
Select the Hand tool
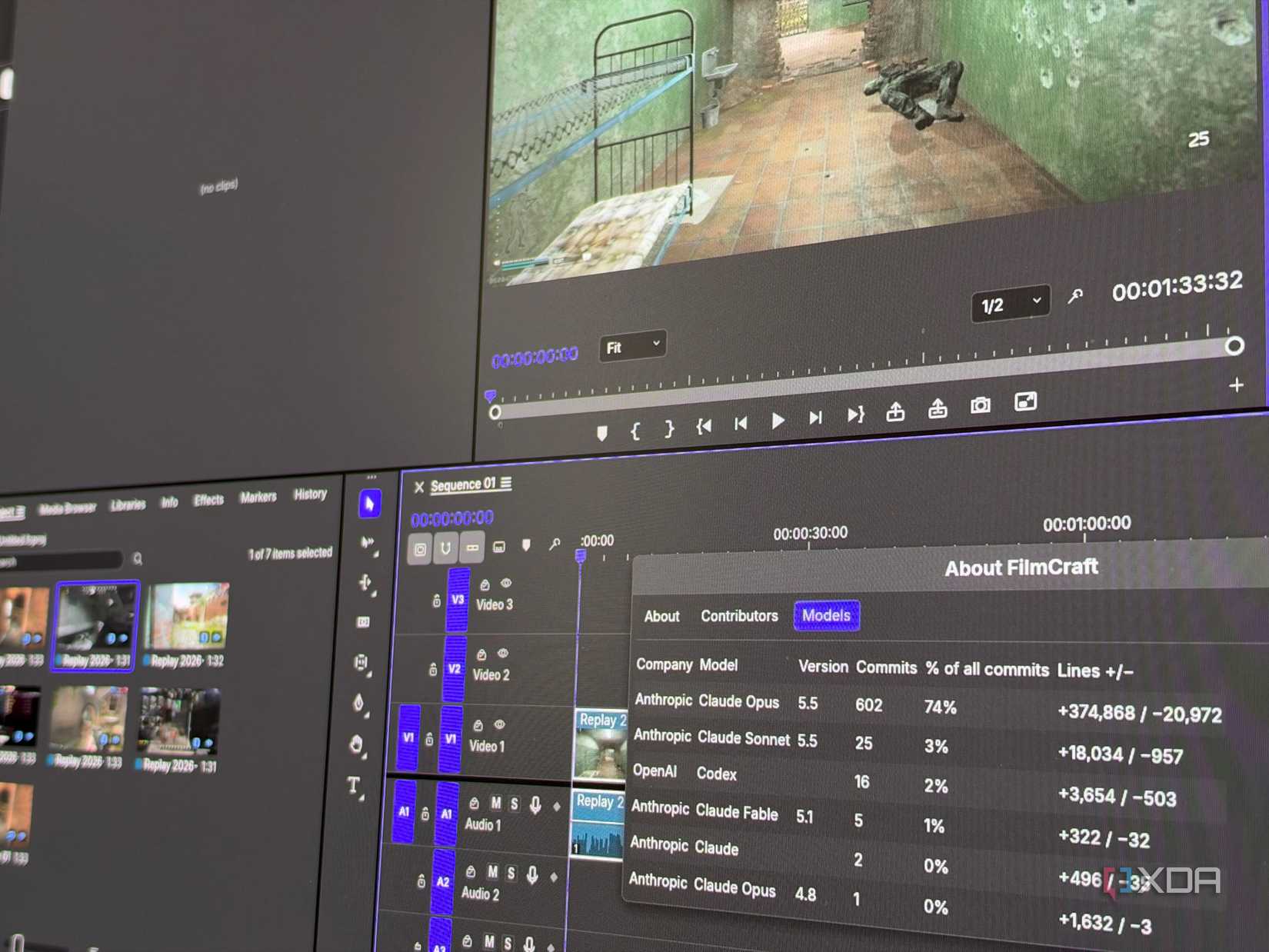(x=356, y=744)
